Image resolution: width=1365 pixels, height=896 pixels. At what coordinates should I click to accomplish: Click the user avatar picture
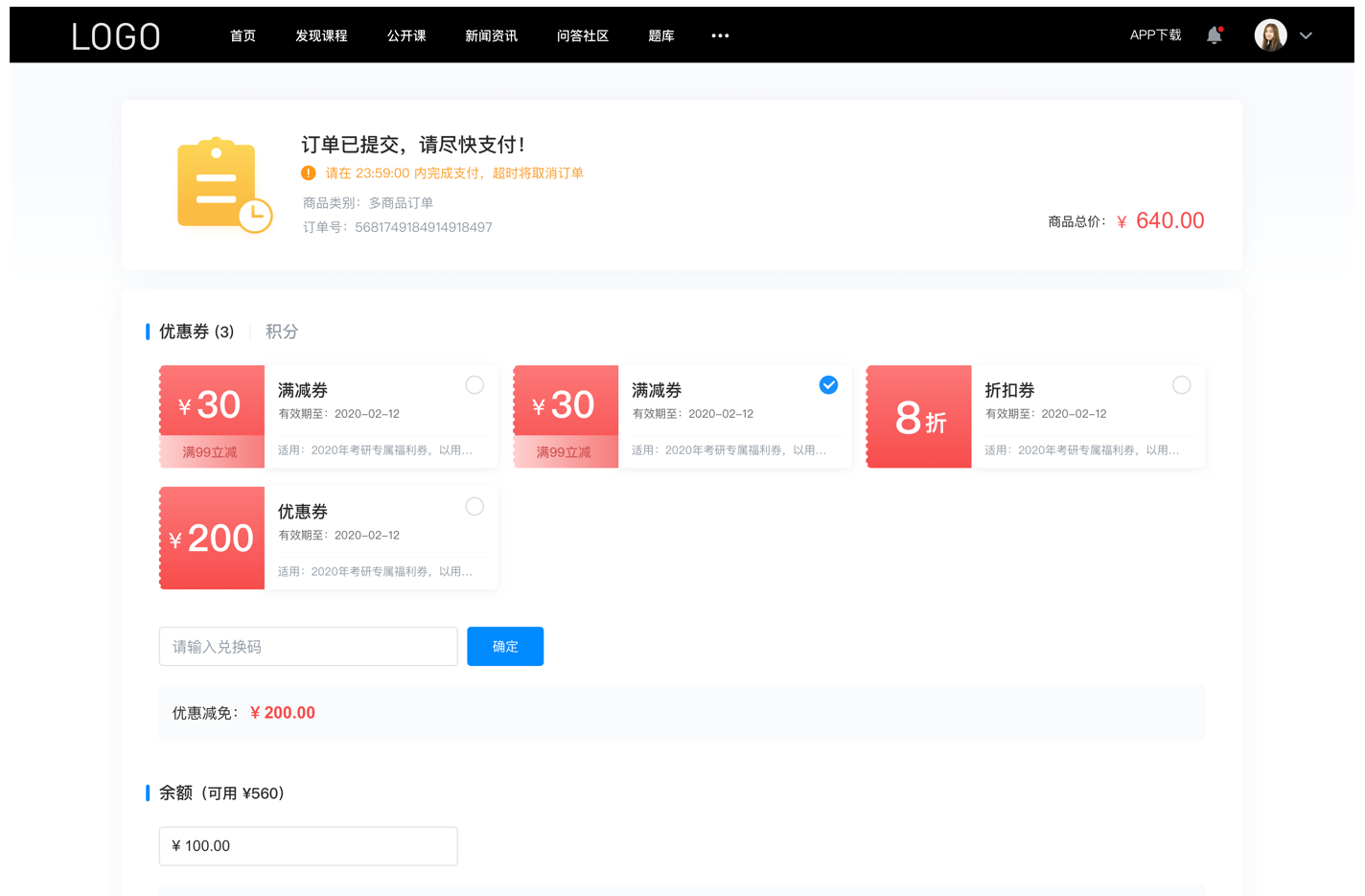1269,34
